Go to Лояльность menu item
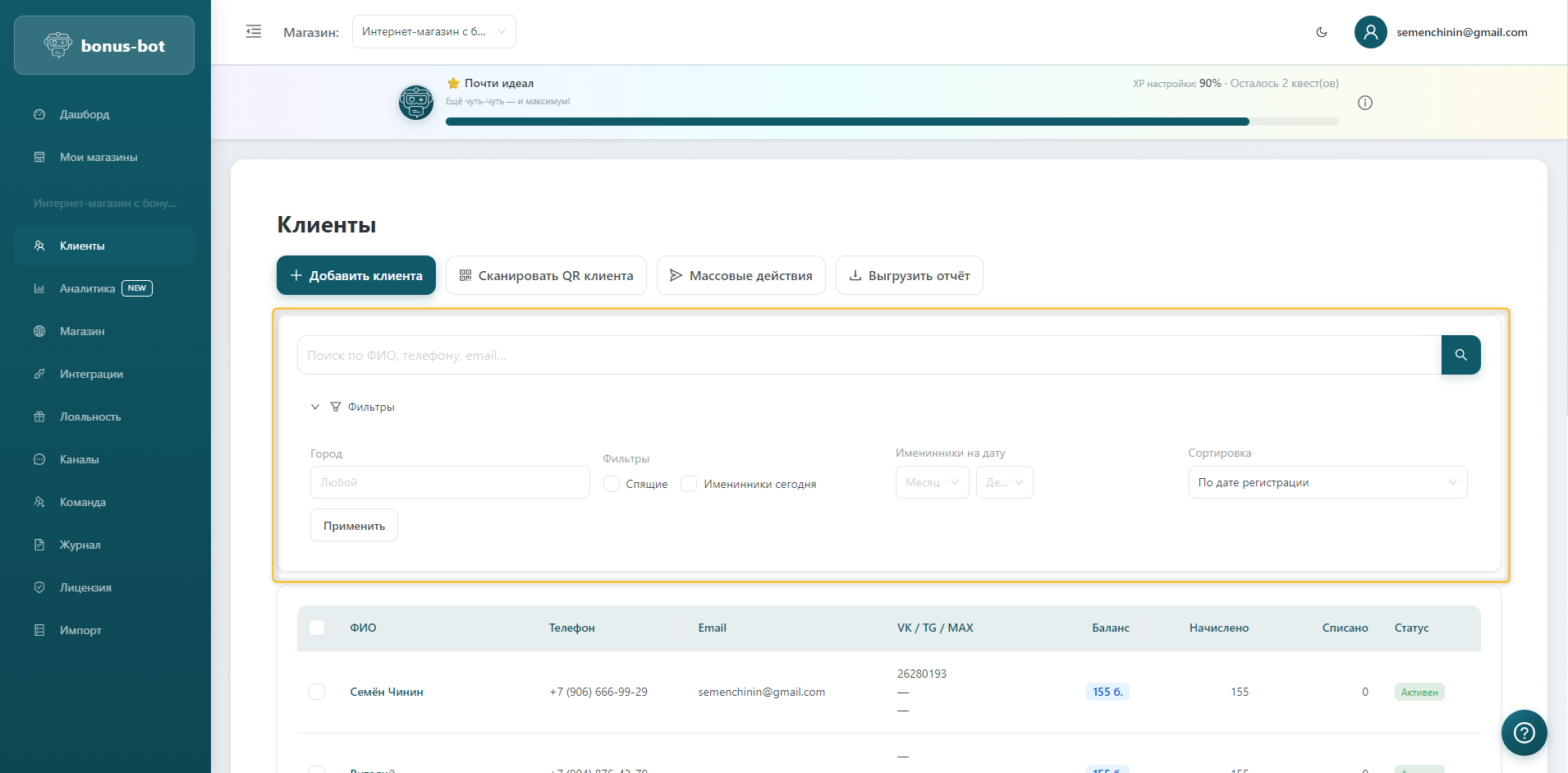This screenshot has width=1568, height=773. click(x=90, y=416)
